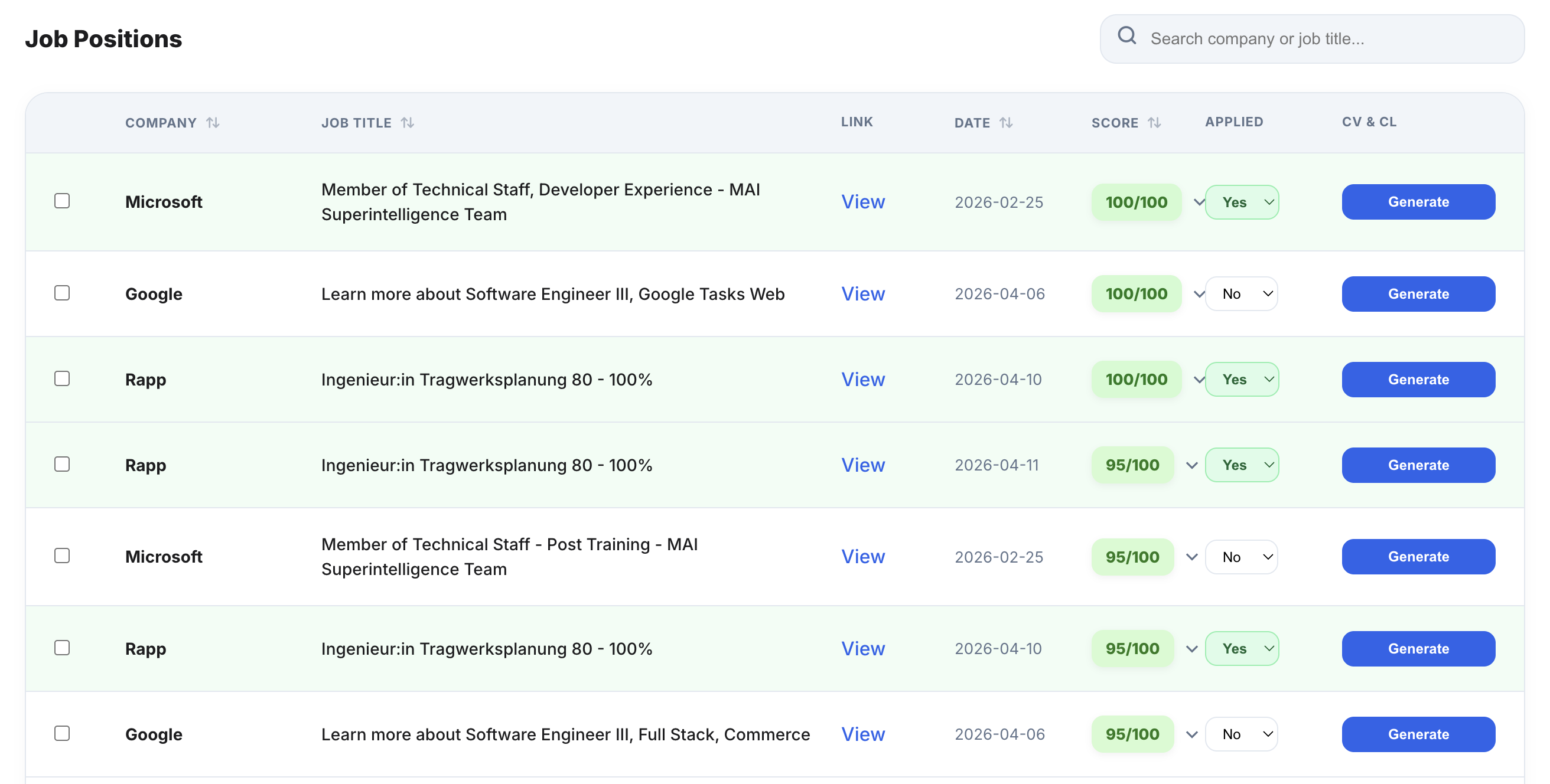Click the search magnifier icon
The width and height of the screenshot is (1550, 784).
coord(1126,35)
